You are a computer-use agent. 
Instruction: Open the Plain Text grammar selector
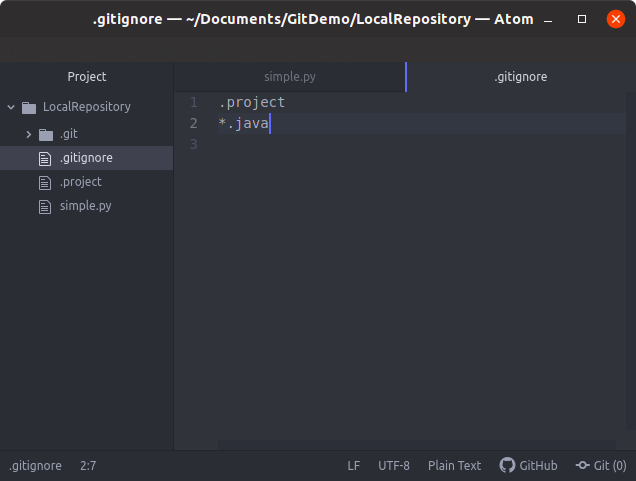click(454, 466)
